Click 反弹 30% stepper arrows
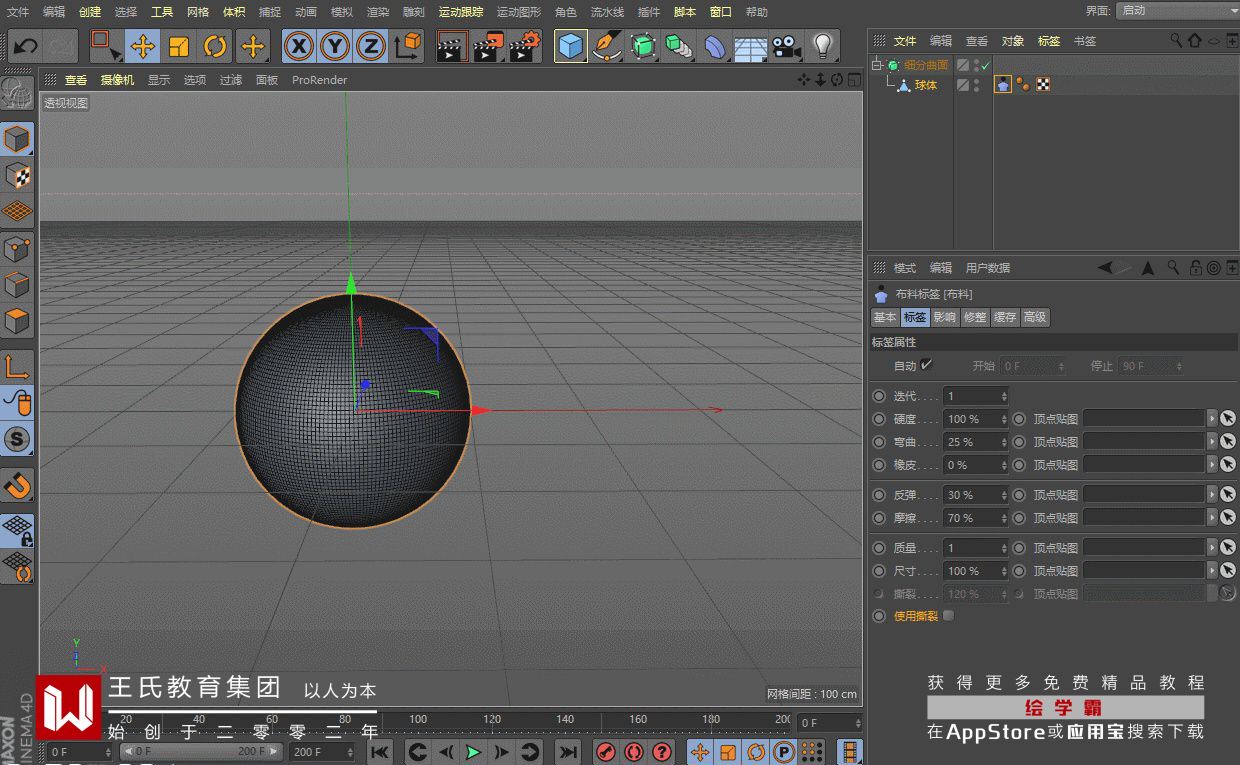1240x765 pixels. [1004, 495]
